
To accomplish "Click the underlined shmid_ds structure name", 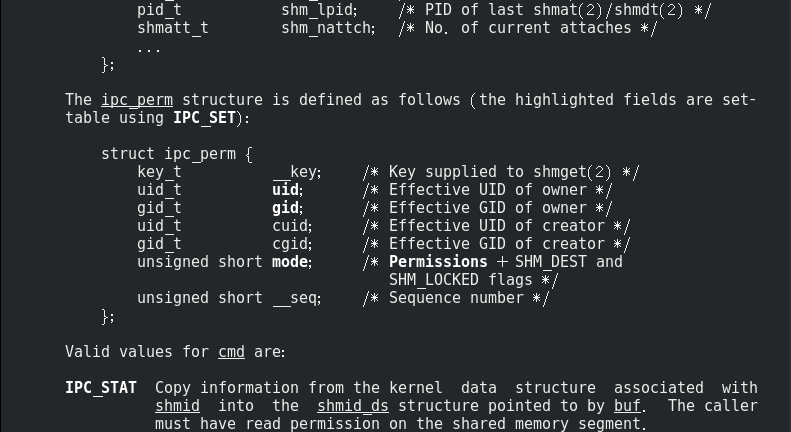I will (x=352, y=406).
